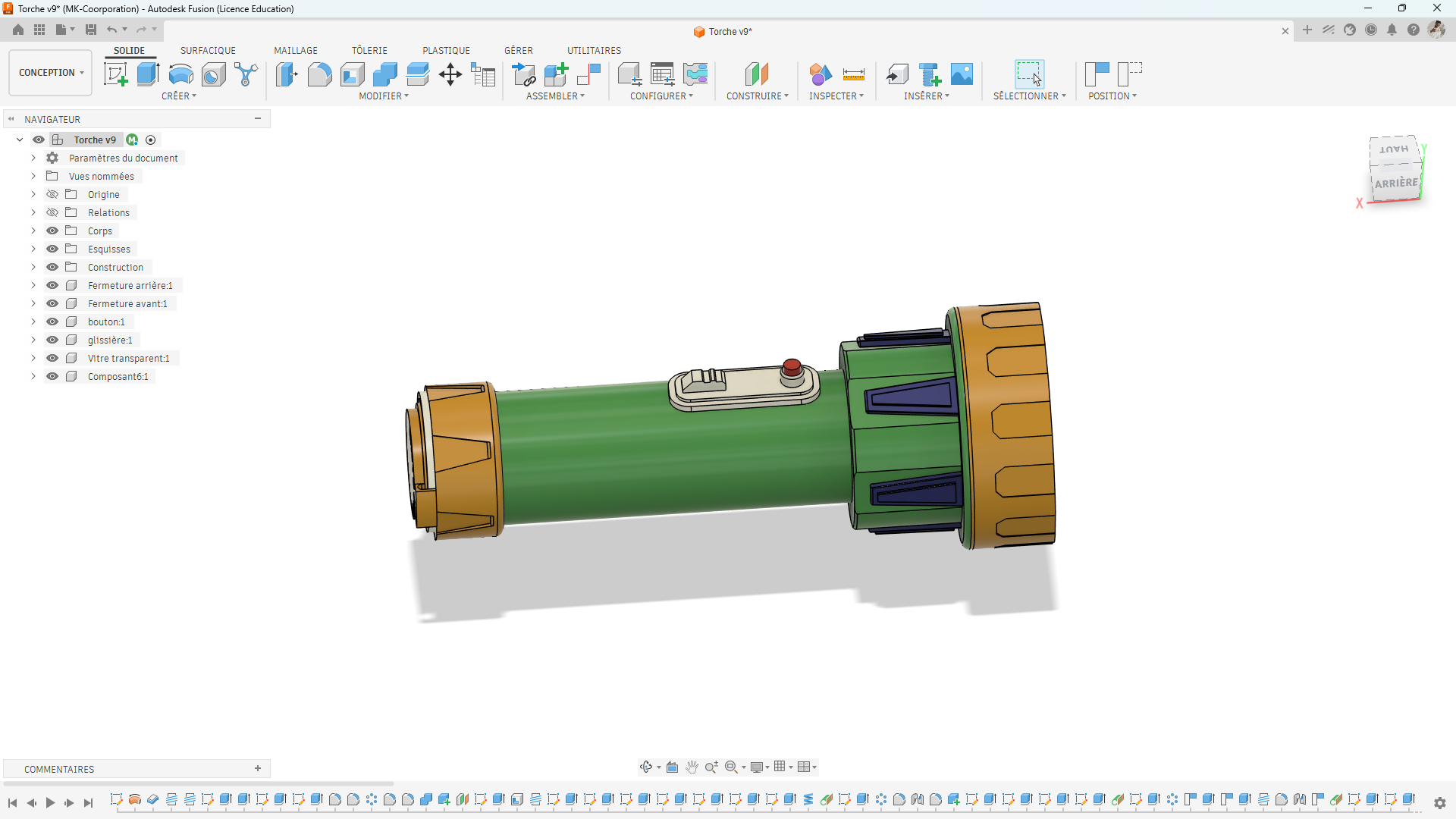The height and width of the screenshot is (819, 1456).
Task: Open the CONSTRUIRE dropdown menu
Action: 758,96
